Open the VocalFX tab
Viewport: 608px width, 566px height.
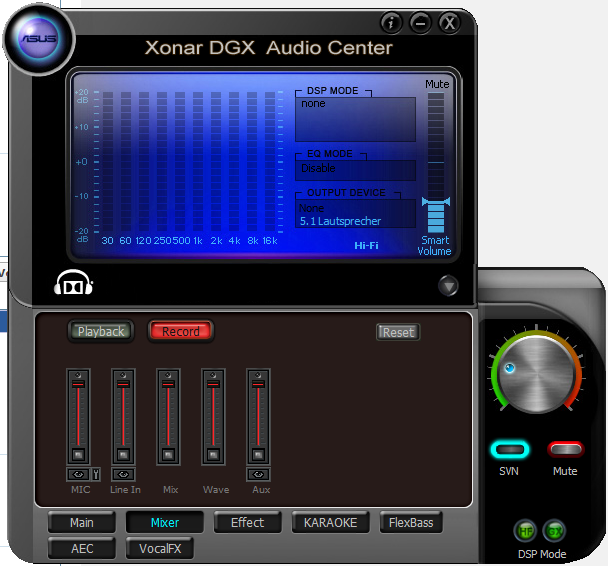click(160, 549)
